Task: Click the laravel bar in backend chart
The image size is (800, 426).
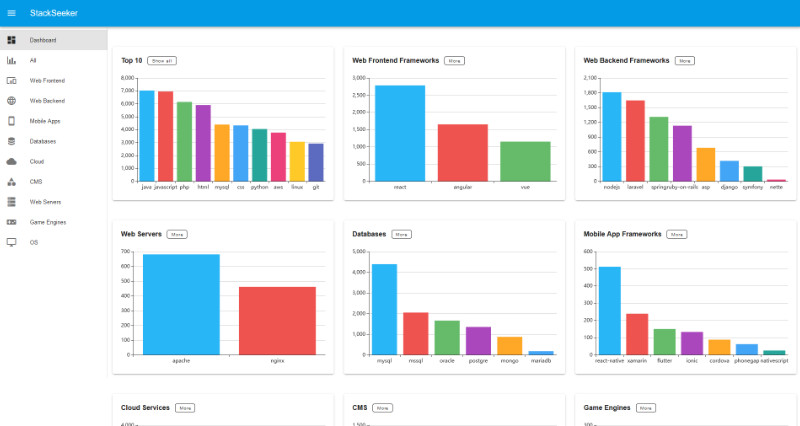Action: pos(635,141)
